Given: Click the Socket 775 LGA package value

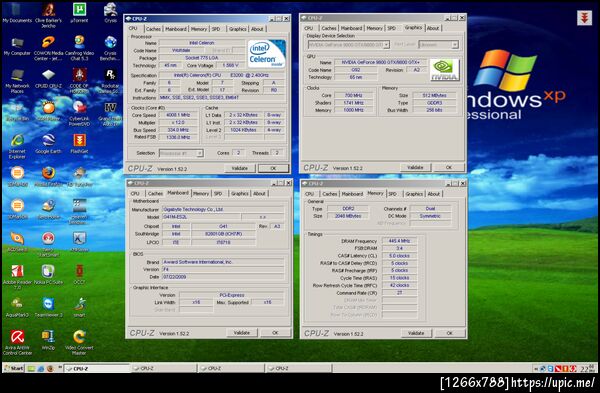Looking at the screenshot, I should pos(202,58).
